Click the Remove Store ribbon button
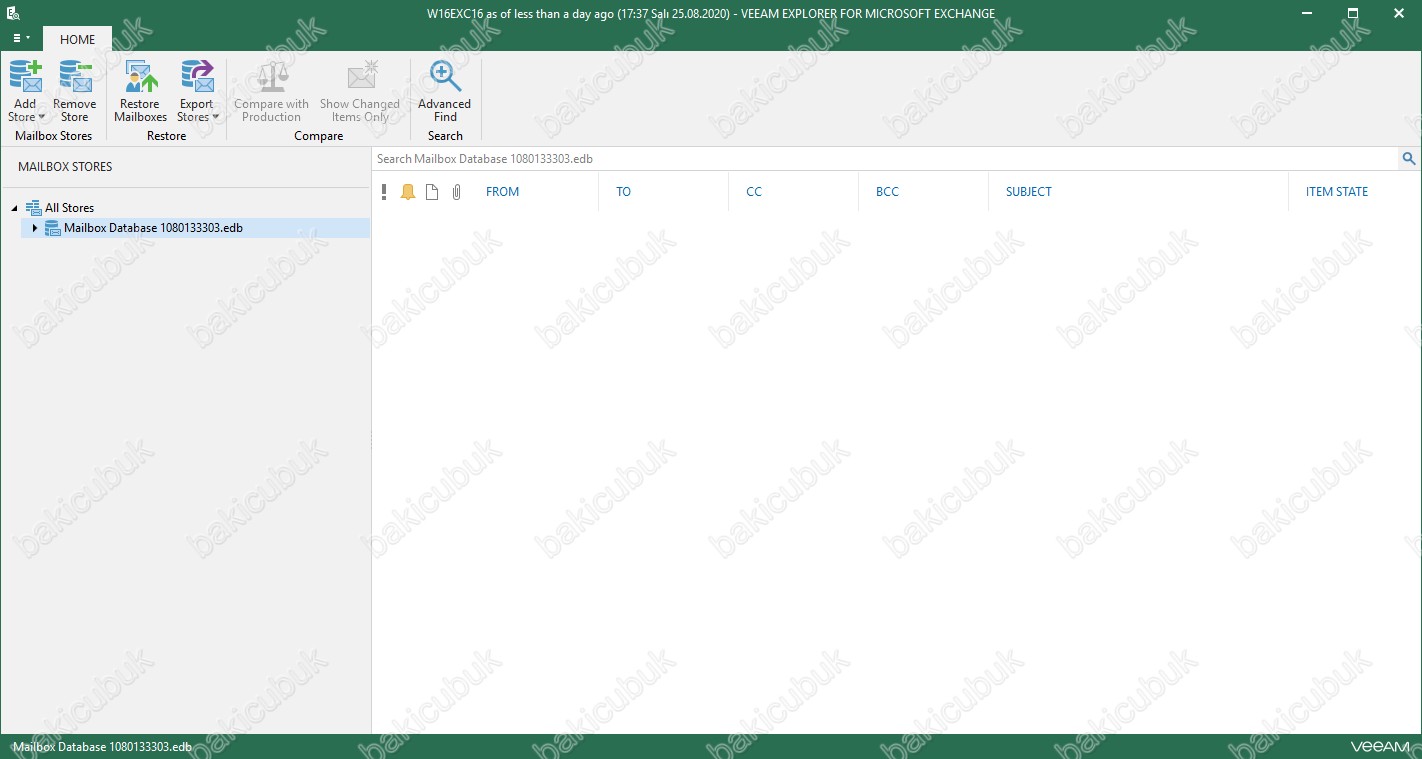 tap(75, 91)
